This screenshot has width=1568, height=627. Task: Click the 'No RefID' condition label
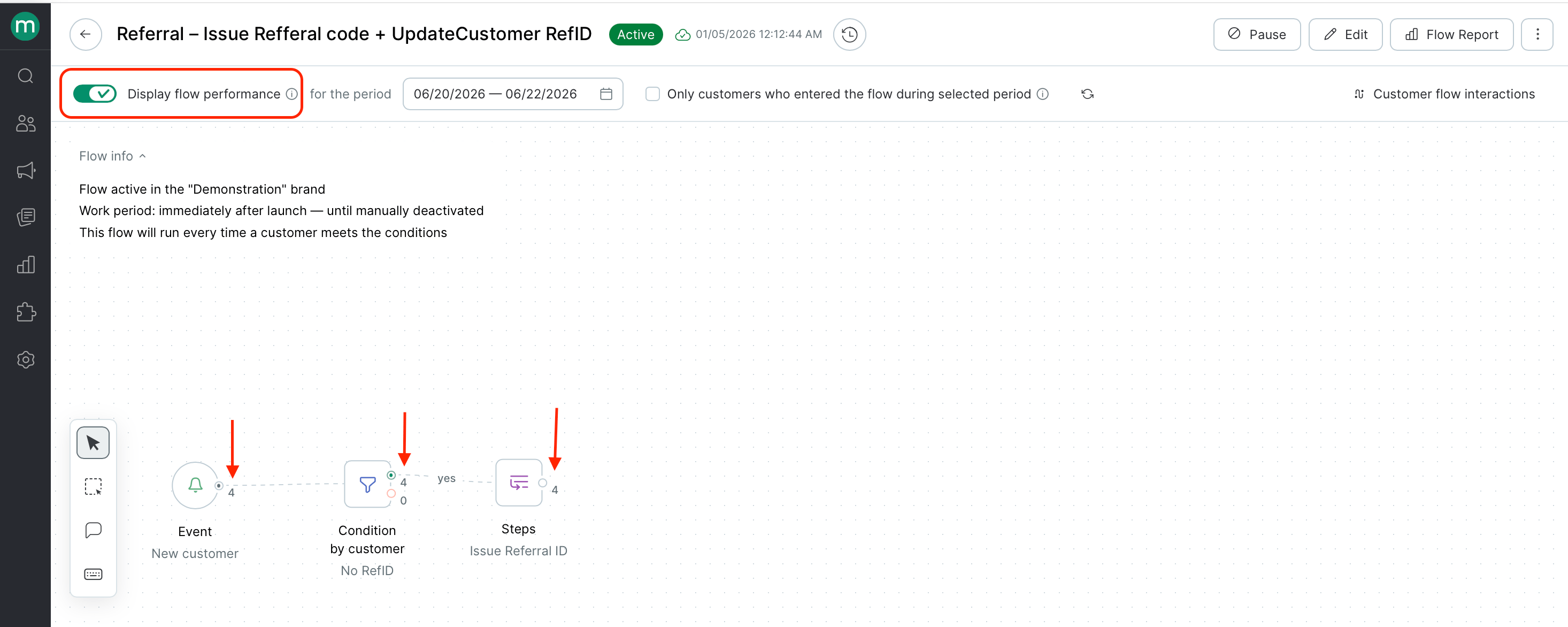[367, 570]
